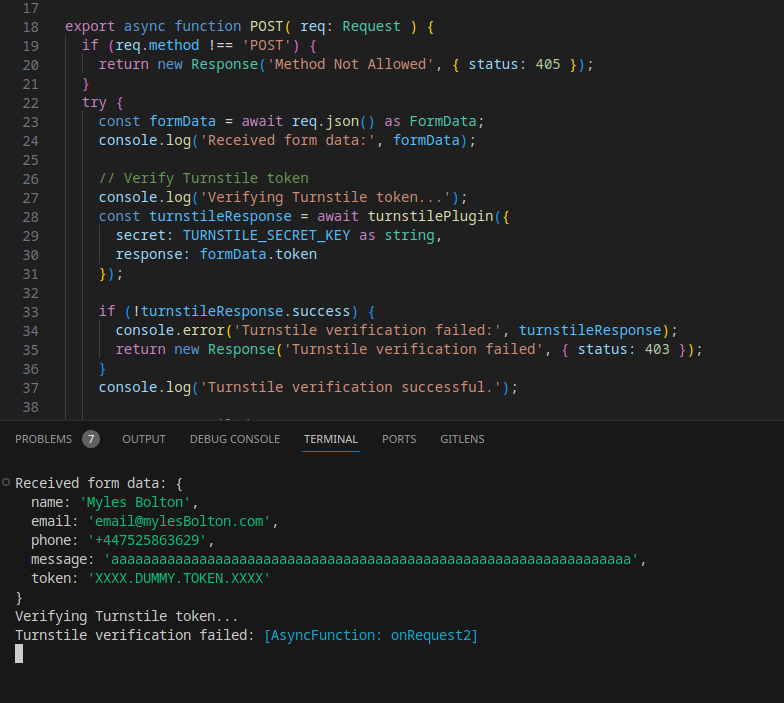Click 'Turnstile verification failed:' terminal text

coord(135,635)
